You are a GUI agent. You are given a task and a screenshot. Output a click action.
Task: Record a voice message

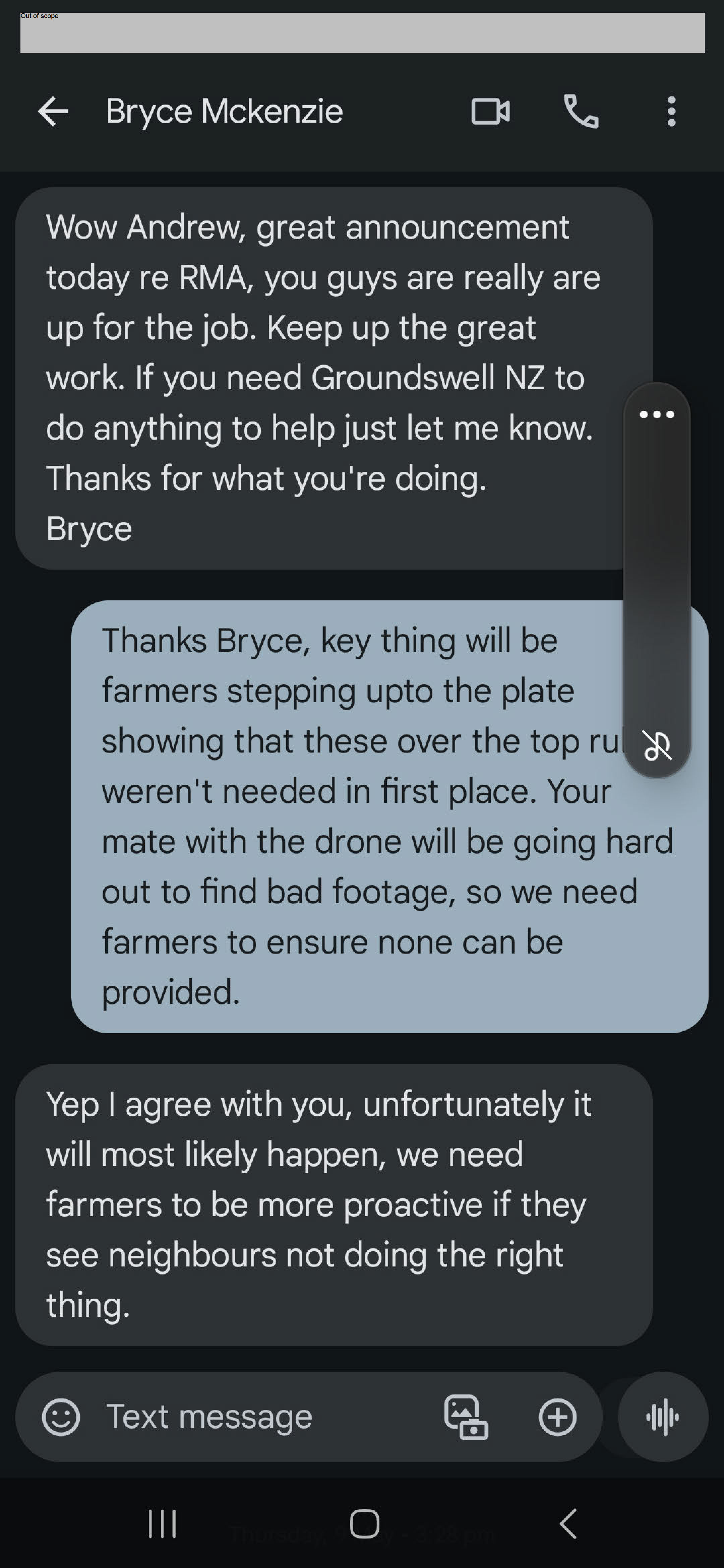[x=663, y=1417]
